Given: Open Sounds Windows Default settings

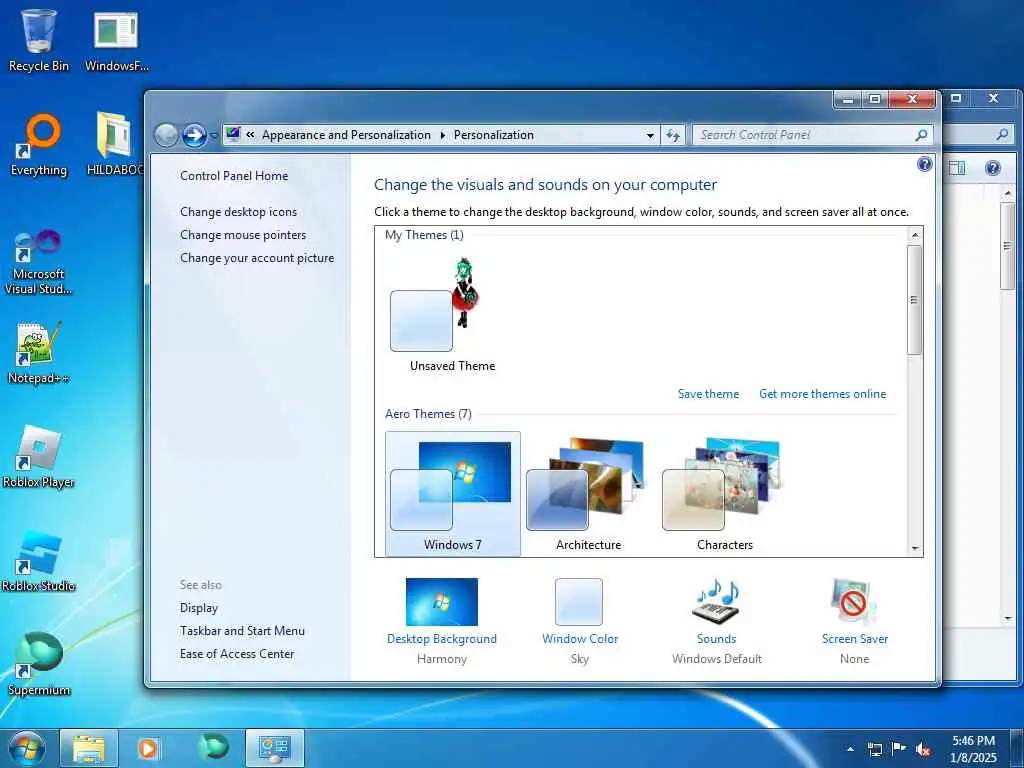Looking at the screenshot, I should [716, 620].
